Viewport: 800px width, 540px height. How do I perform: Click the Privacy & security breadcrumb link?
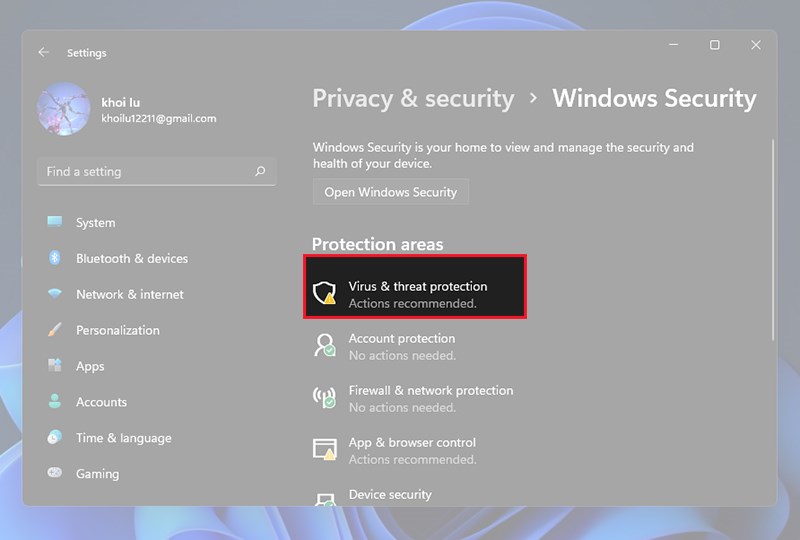(413, 99)
